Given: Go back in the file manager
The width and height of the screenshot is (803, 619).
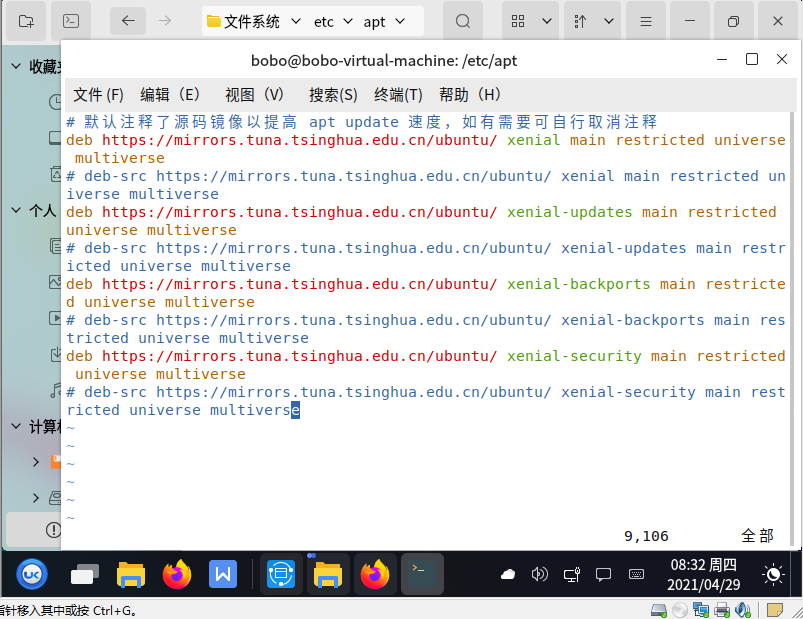Looking at the screenshot, I should coord(128,21).
